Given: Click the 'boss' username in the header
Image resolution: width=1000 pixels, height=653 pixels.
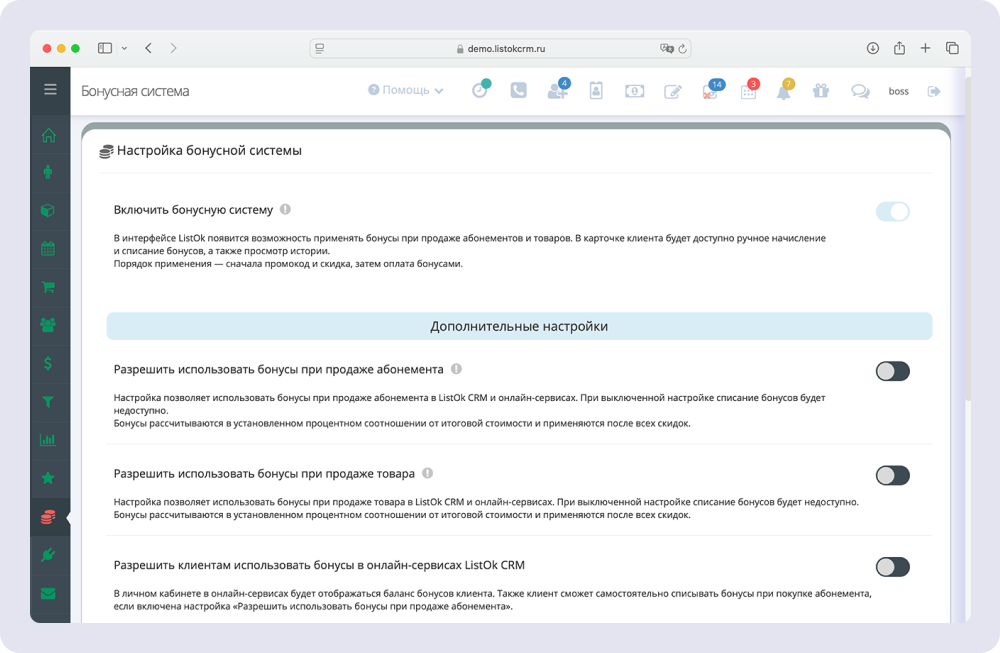Looking at the screenshot, I should tap(898, 91).
